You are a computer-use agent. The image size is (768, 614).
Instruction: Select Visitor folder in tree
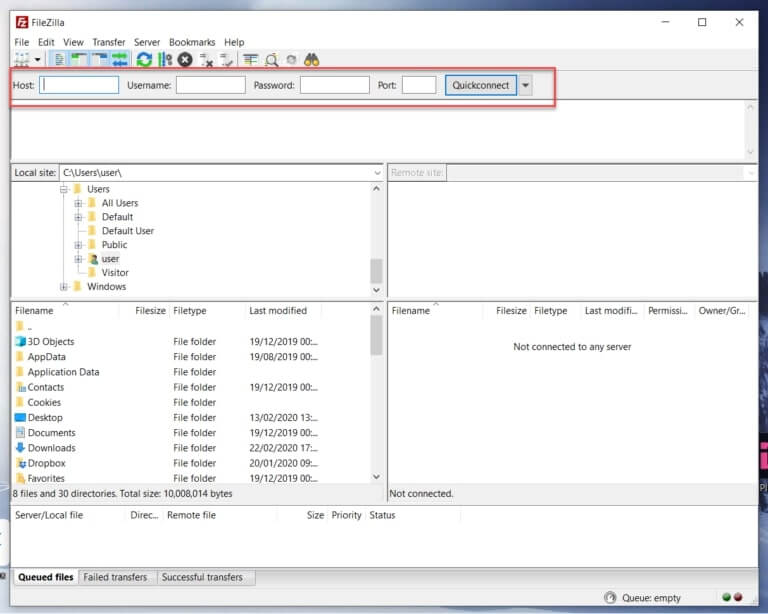pos(115,273)
